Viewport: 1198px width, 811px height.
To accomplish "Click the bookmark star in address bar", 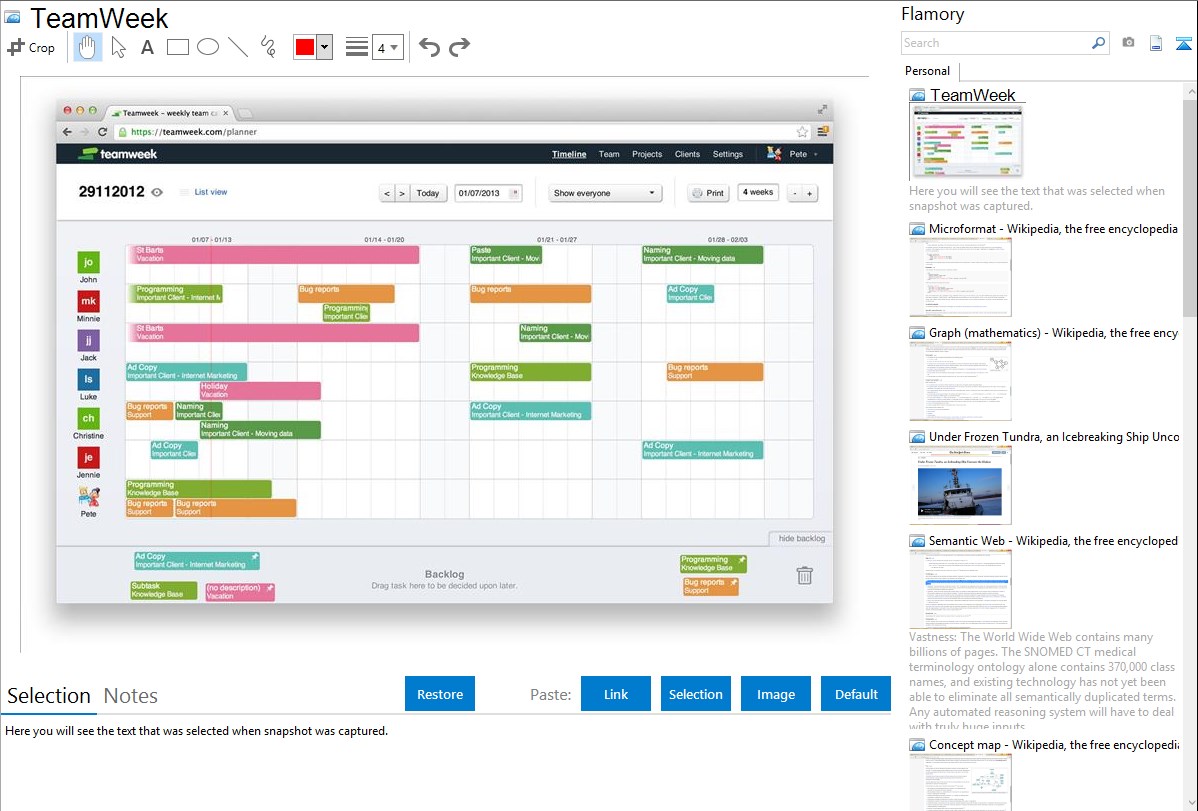I will (802, 131).
